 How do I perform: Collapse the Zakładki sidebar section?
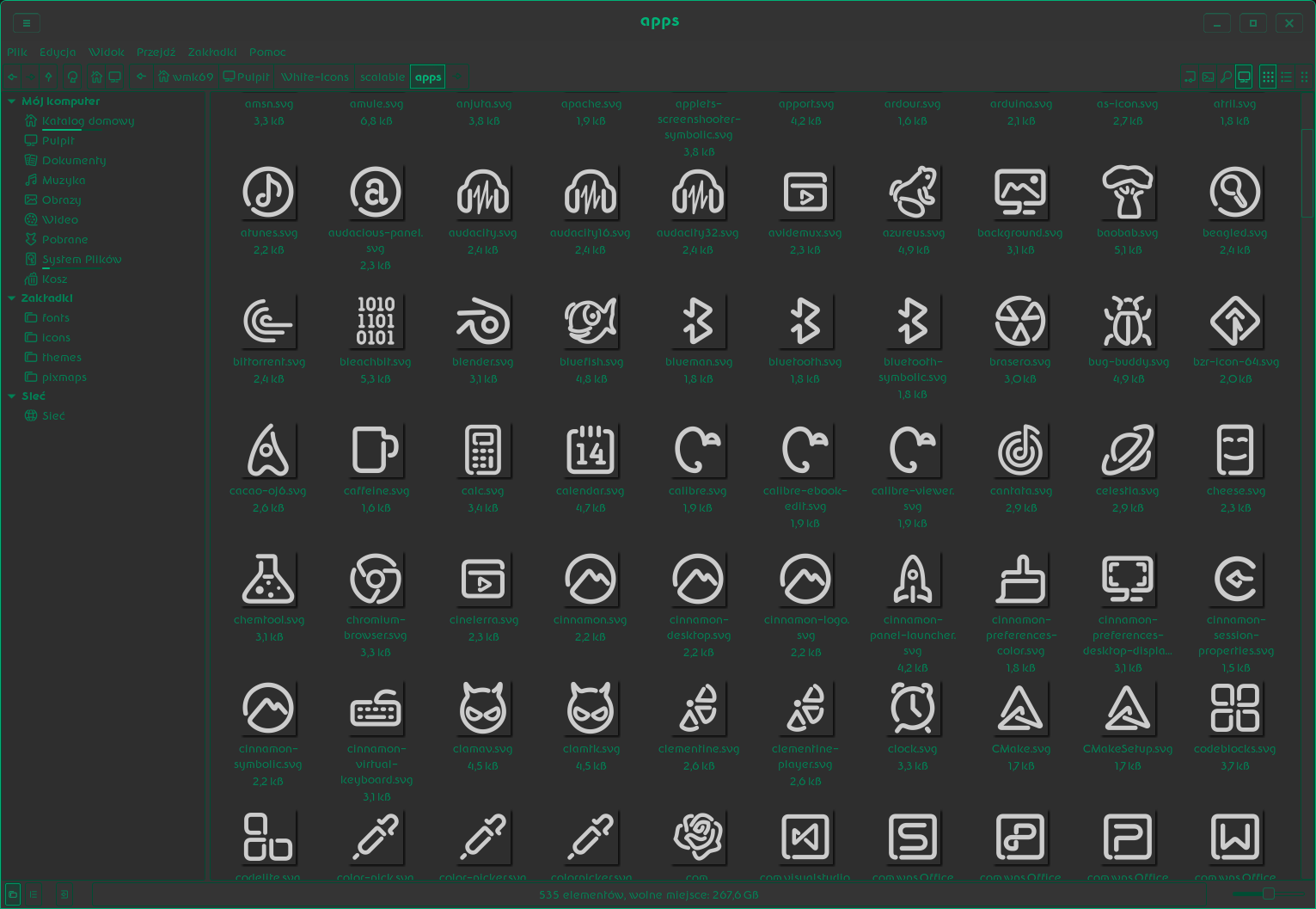click(11, 298)
